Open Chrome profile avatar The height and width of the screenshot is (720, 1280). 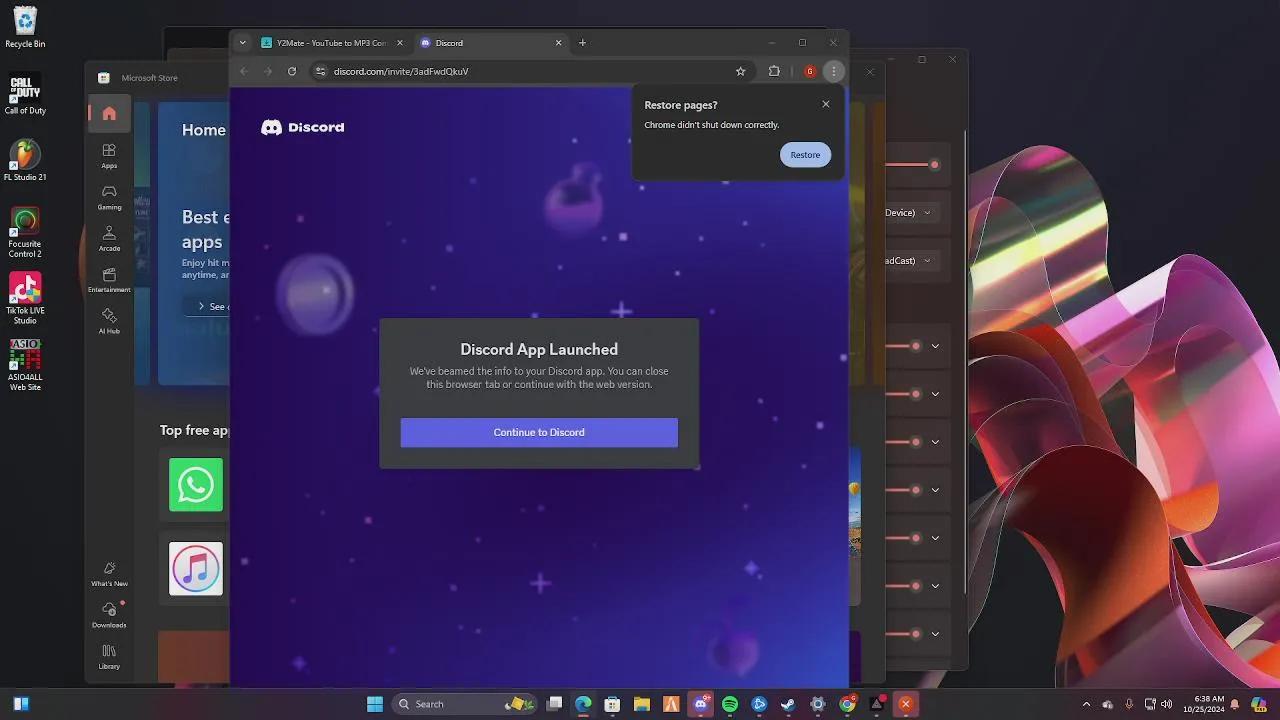(810, 71)
